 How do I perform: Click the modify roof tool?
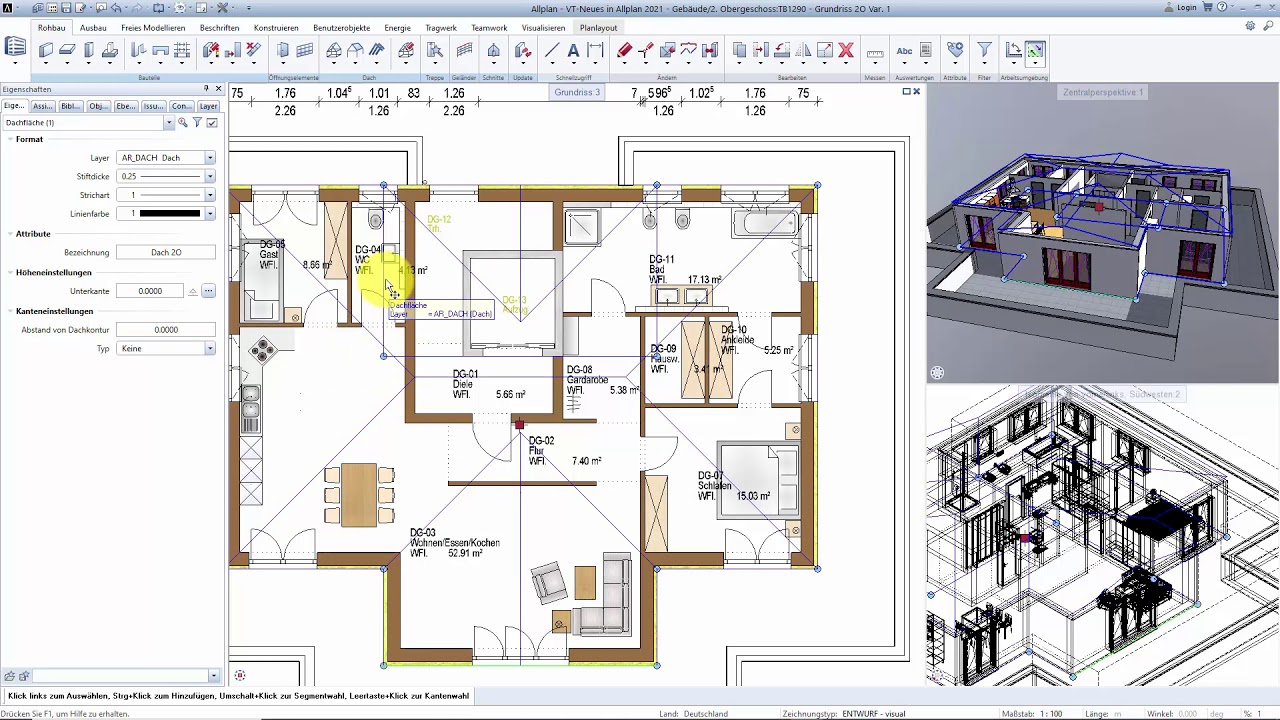tap(406, 50)
